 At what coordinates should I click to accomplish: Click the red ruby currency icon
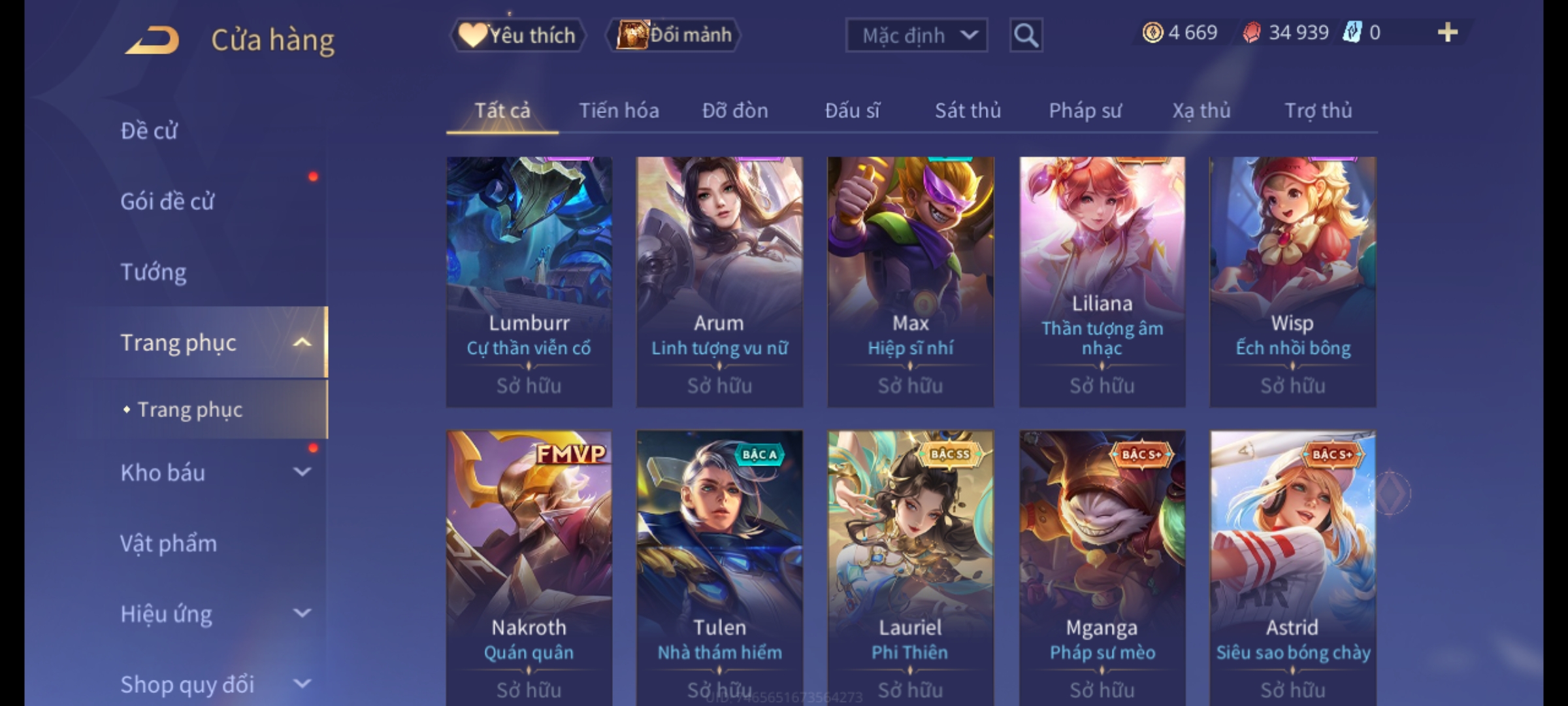click(x=1251, y=33)
